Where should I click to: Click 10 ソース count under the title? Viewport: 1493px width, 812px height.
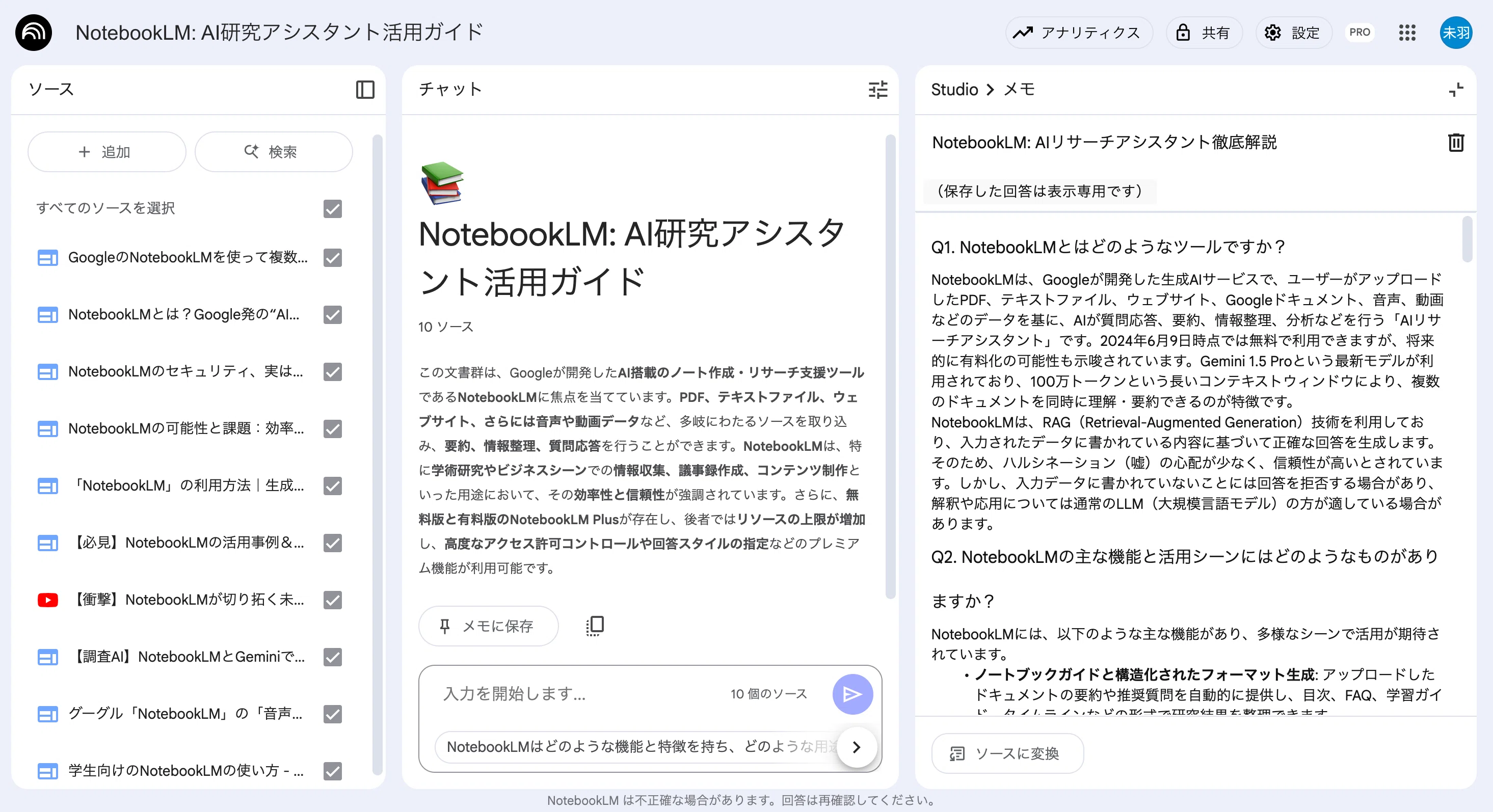pos(445,327)
